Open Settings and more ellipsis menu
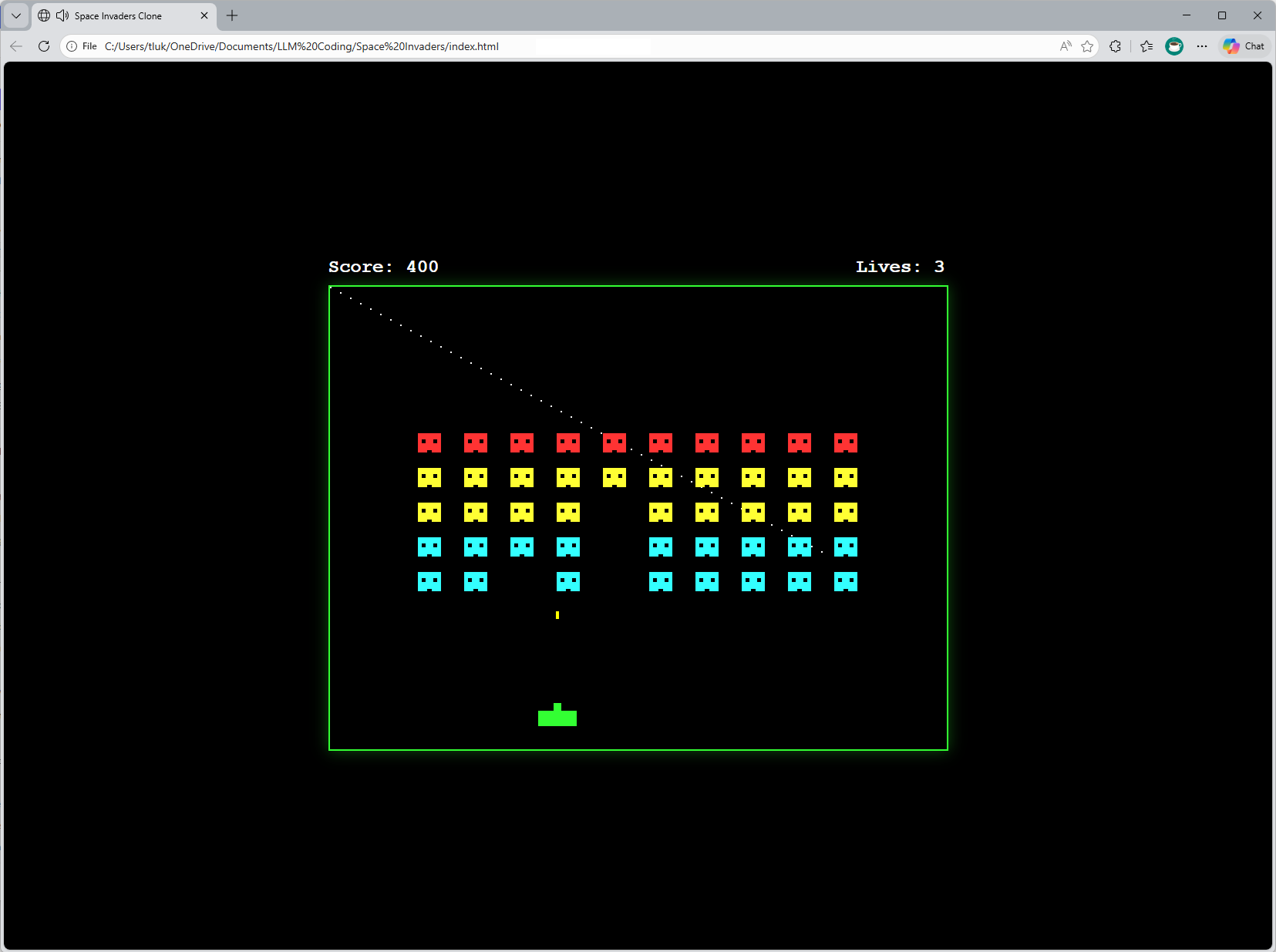Image resolution: width=1276 pixels, height=952 pixels. point(1202,46)
